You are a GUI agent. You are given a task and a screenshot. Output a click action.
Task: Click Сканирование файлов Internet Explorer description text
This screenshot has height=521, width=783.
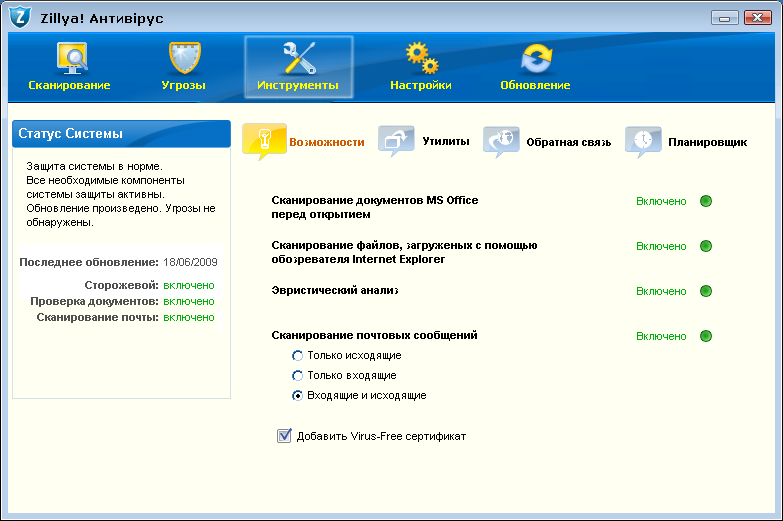[404, 252]
